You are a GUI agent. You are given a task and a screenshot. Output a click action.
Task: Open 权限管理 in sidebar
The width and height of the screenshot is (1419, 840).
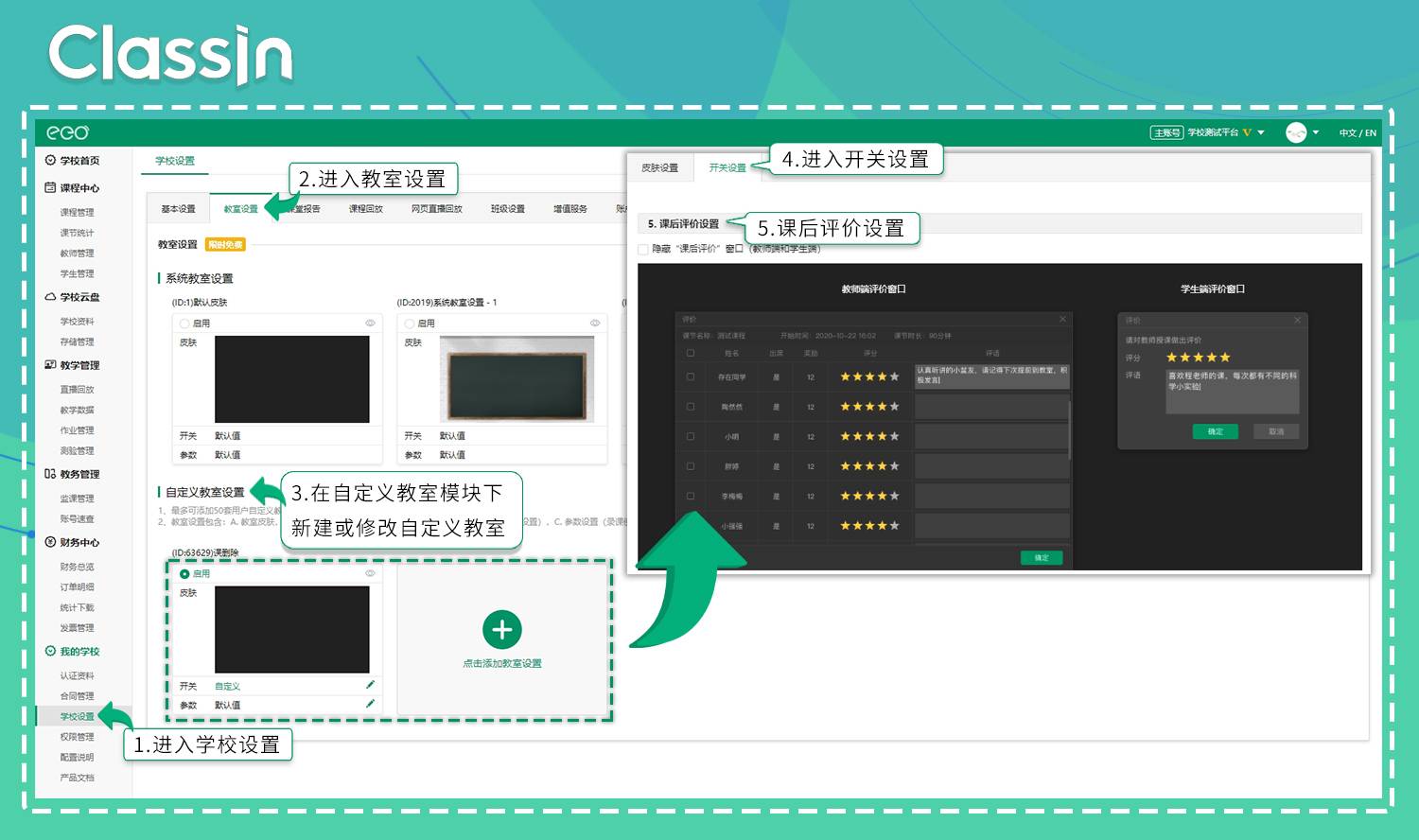coord(78,736)
